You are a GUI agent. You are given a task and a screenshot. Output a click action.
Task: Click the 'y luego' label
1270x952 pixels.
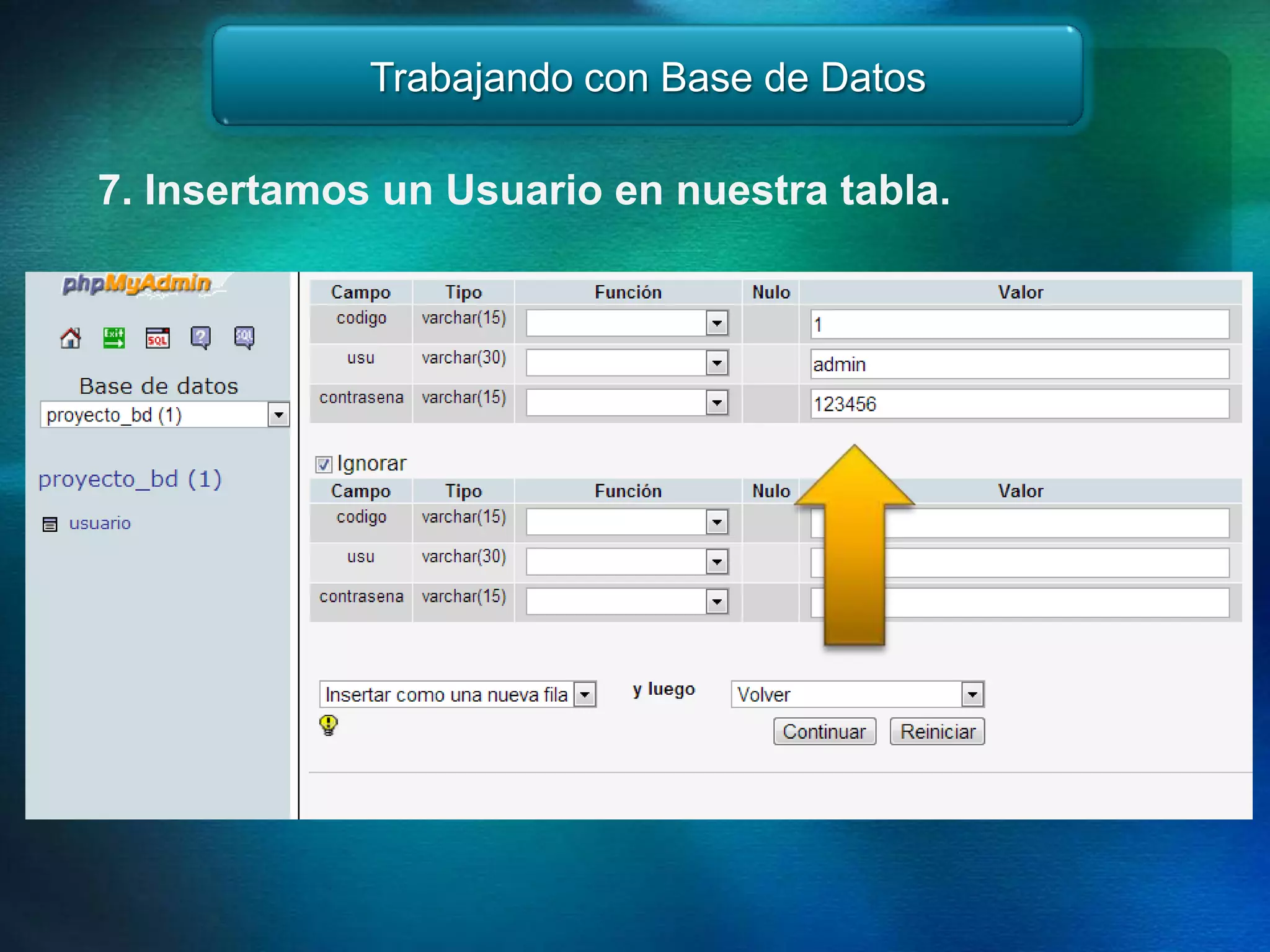coord(664,690)
